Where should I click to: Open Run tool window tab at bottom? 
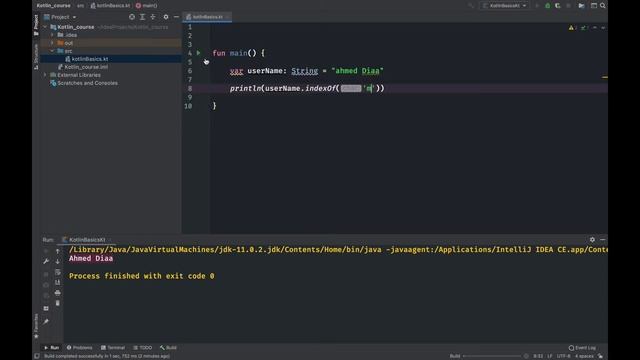click(51, 348)
